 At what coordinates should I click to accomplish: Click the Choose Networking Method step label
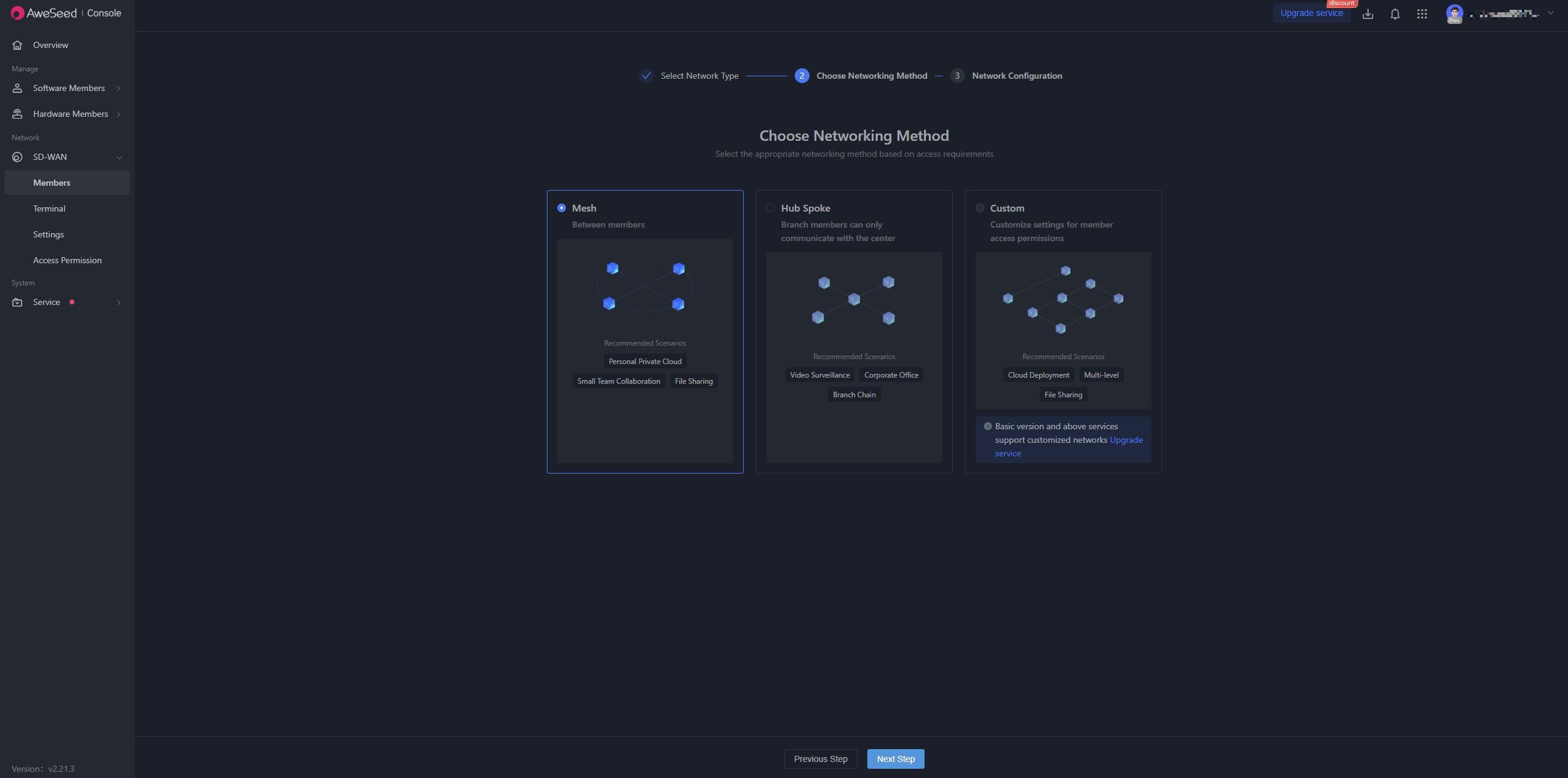click(x=872, y=76)
